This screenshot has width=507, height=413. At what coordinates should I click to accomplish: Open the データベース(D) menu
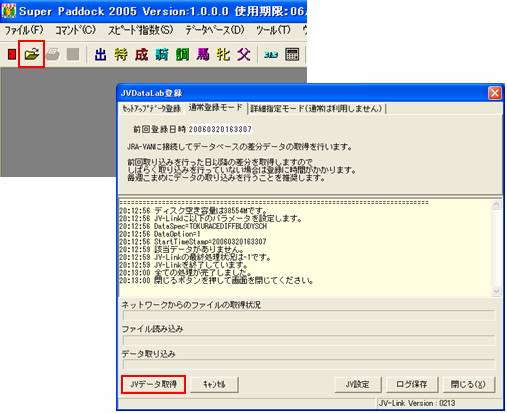[215, 31]
